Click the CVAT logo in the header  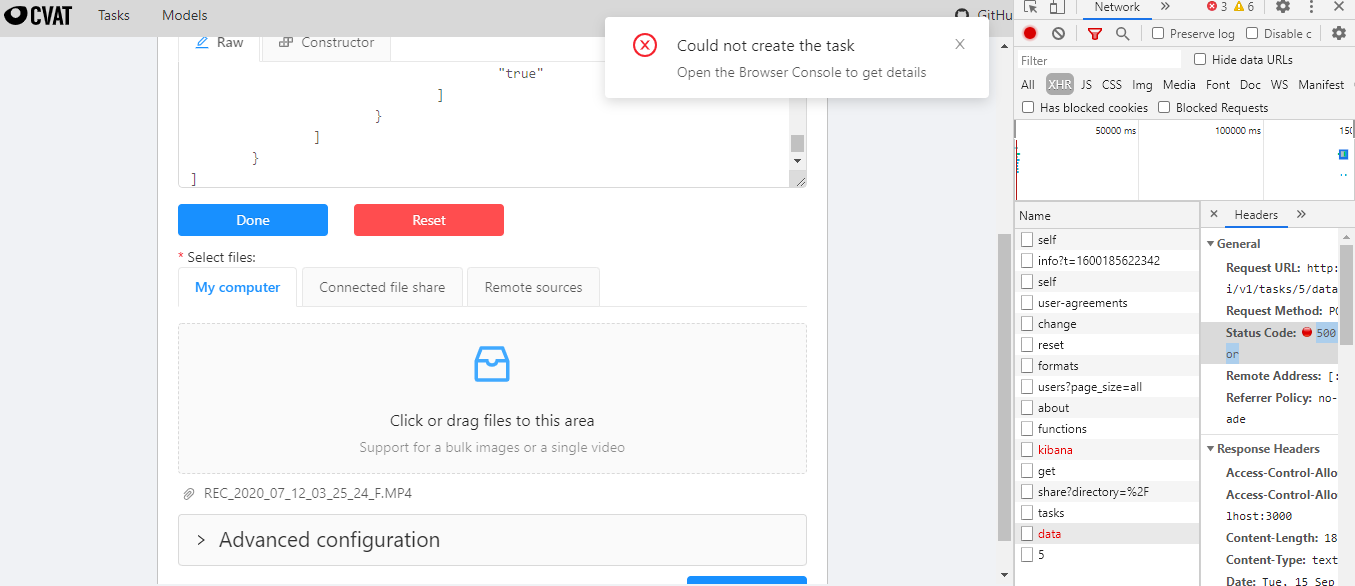click(38, 14)
